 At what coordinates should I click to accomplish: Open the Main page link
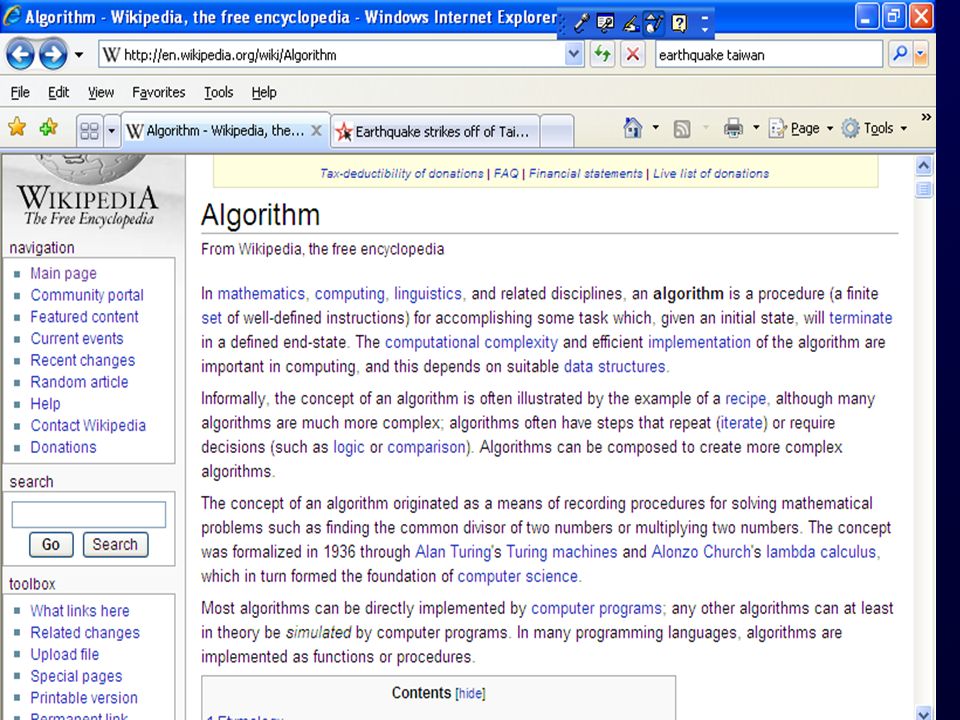pos(64,273)
